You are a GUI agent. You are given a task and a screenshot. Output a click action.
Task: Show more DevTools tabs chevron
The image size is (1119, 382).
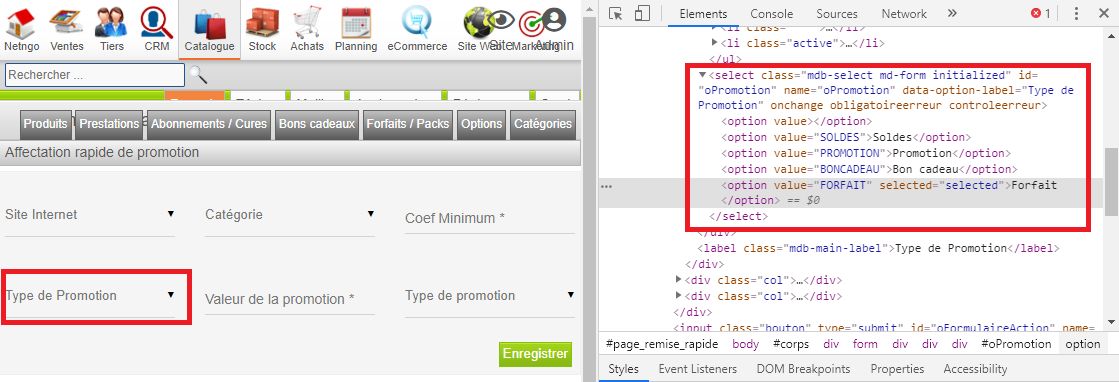pos(952,14)
